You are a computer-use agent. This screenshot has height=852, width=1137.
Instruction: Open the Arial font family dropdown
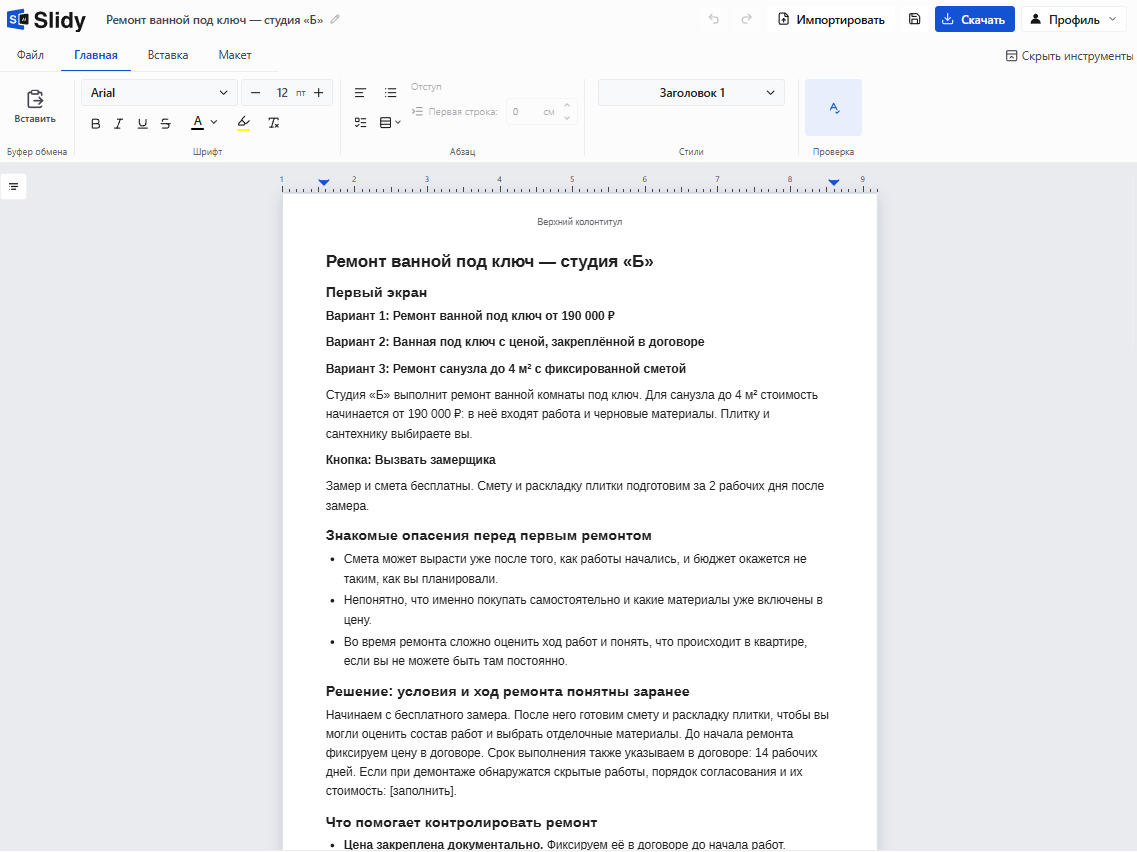tap(159, 93)
